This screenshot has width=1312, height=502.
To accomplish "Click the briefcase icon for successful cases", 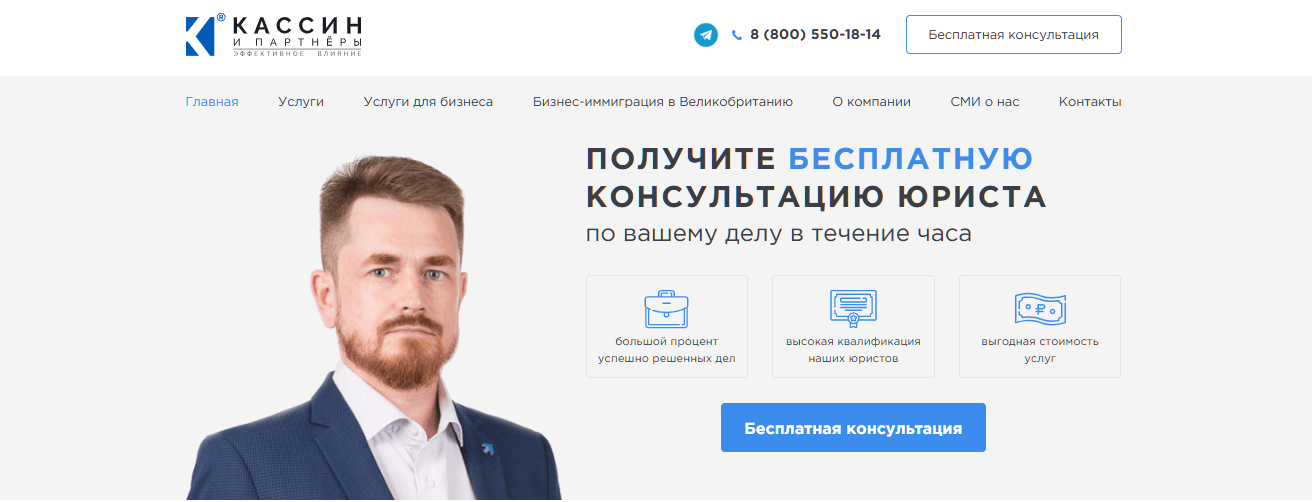I will (666, 308).
